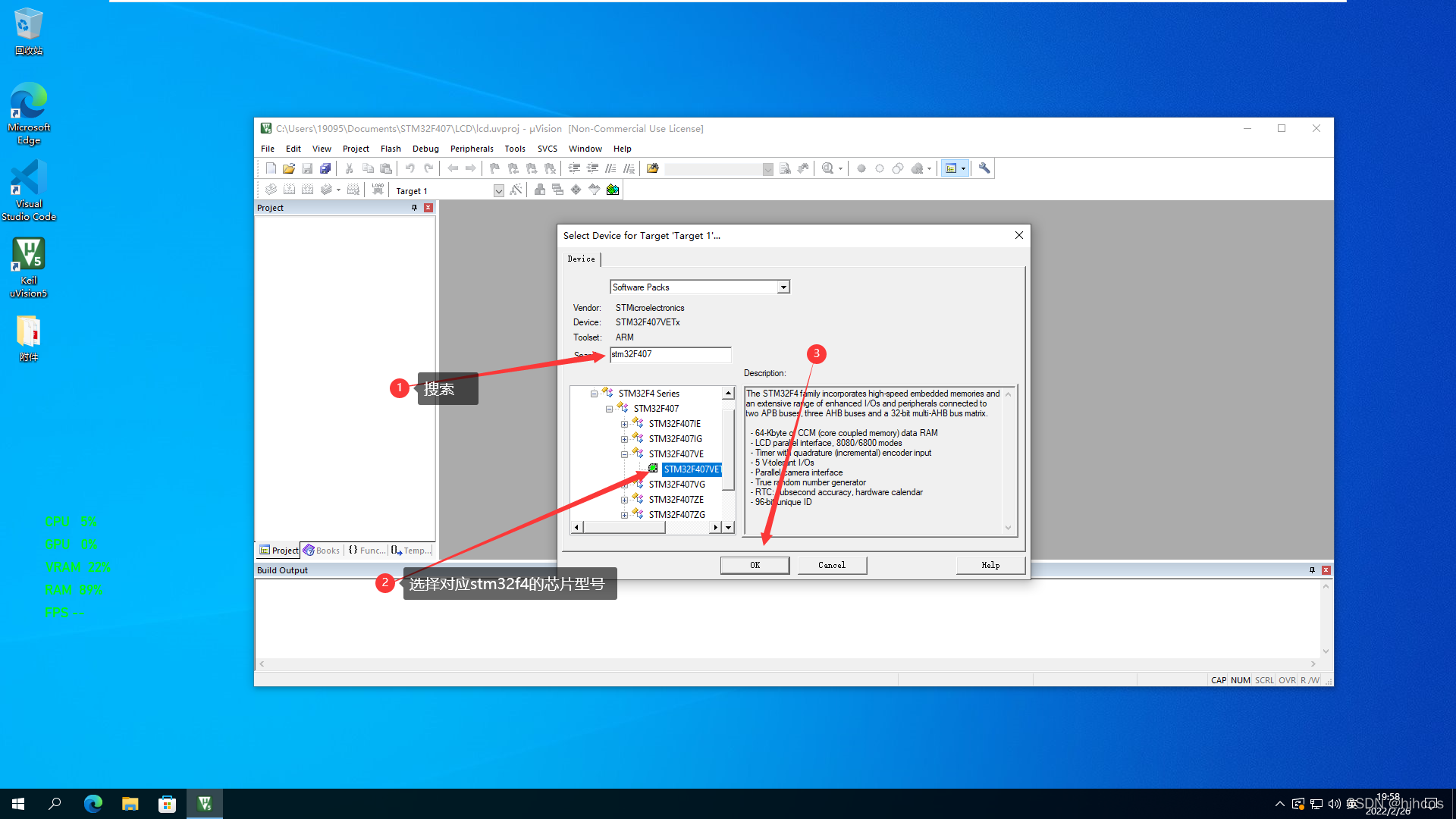Click the Configuration wrench icon
The width and height of the screenshot is (1456, 819).
click(x=984, y=168)
